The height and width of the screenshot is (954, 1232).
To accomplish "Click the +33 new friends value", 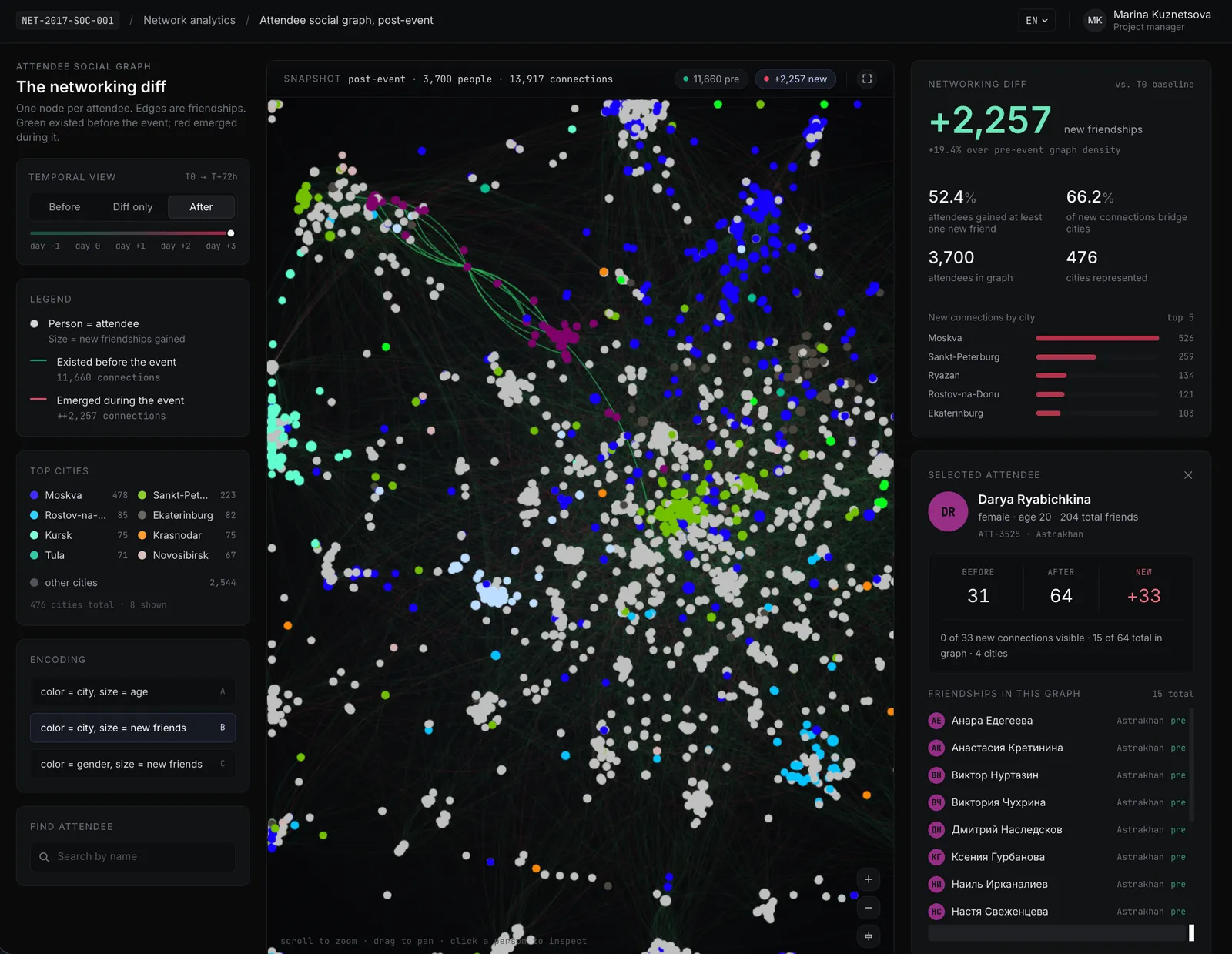I will point(1143,596).
